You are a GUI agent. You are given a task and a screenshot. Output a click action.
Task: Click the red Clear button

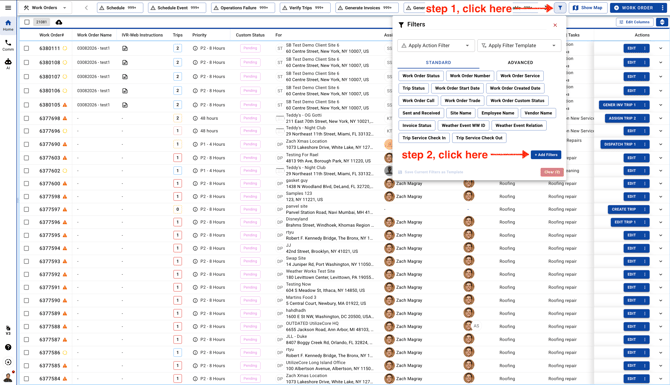coord(552,172)
